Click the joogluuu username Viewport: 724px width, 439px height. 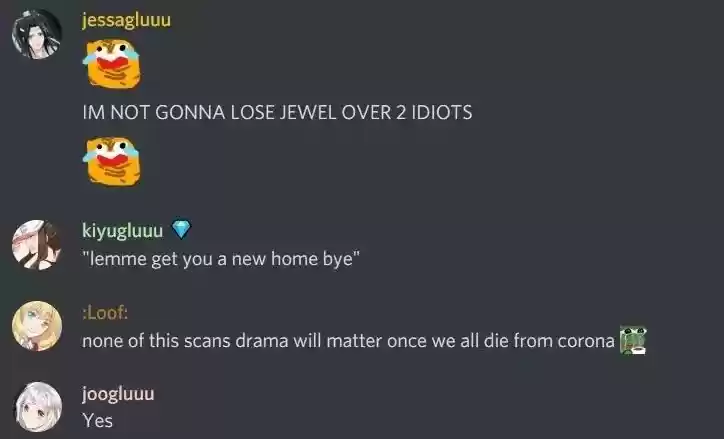click(x=118, y=394)
